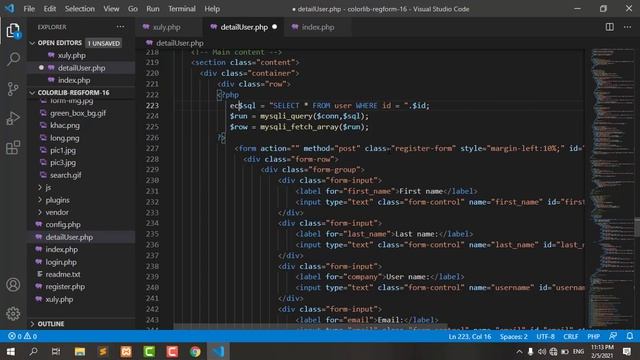Image resolution: width=640 pixels, height=360 pixels.
Task: Click the 1 UNSAVED badge
Action: point(104,43)
